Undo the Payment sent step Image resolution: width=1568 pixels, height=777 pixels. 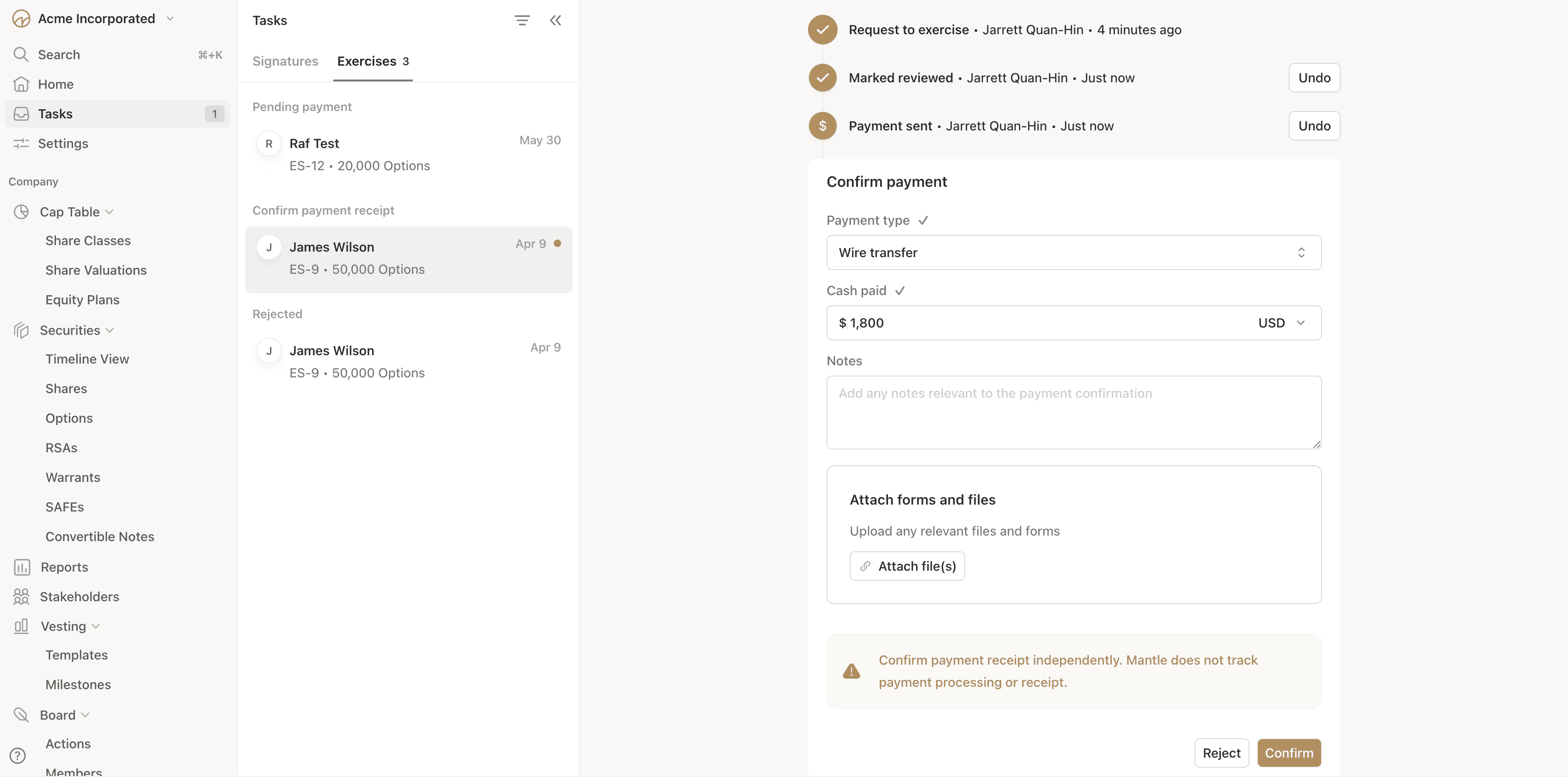coord(1314,126)
